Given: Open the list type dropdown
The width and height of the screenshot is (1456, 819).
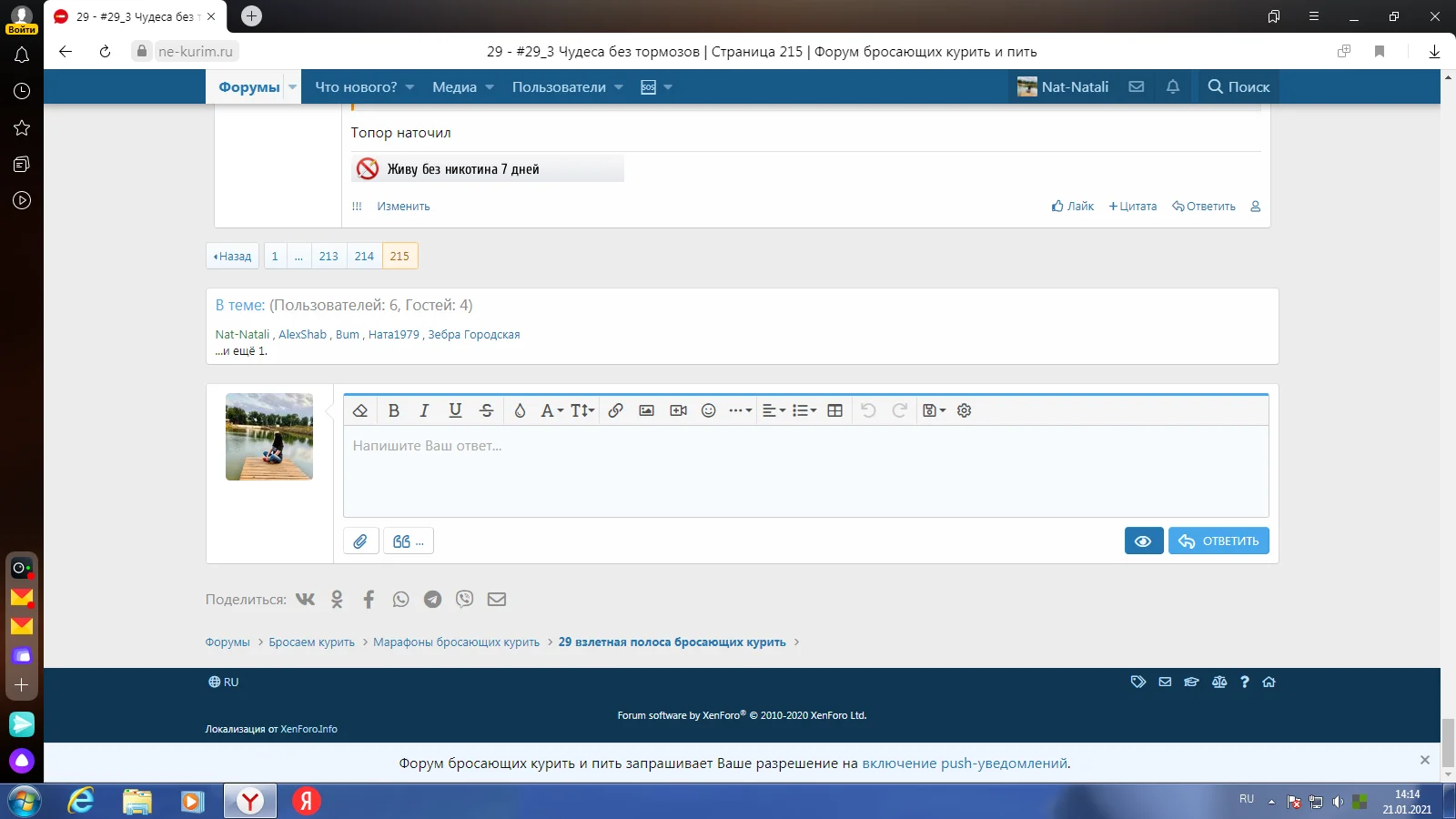Looking at the screenshot, I should (x=804, y=410).
